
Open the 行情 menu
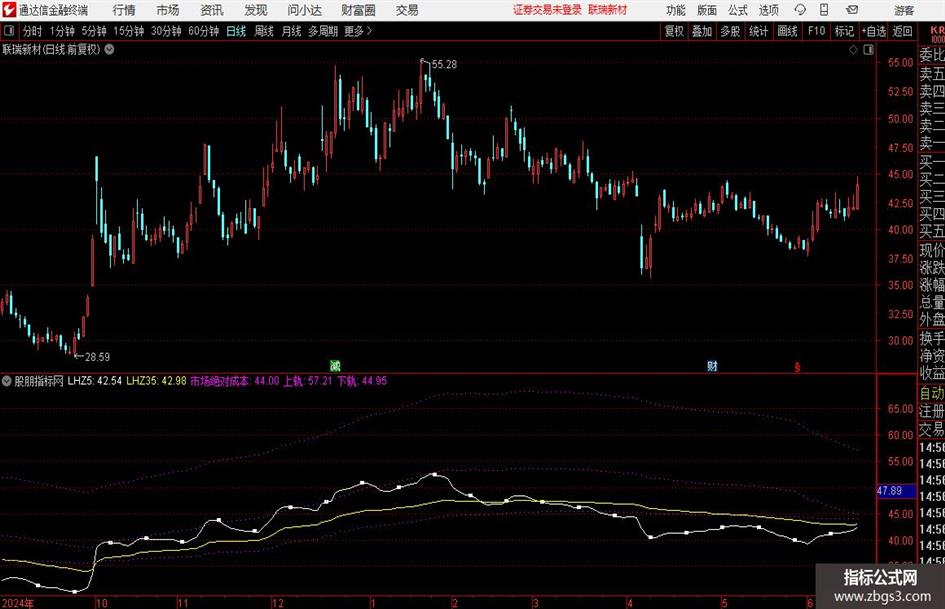(124, 10)
